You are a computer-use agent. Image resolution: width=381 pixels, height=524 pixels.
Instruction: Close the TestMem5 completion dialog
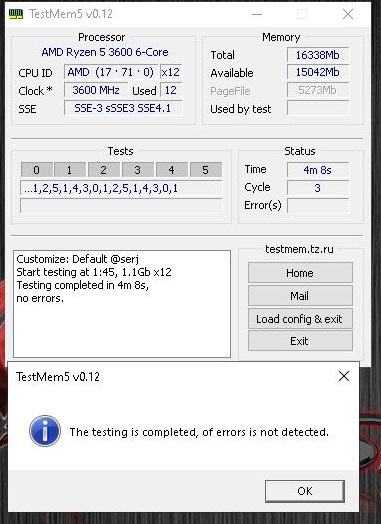344,376
